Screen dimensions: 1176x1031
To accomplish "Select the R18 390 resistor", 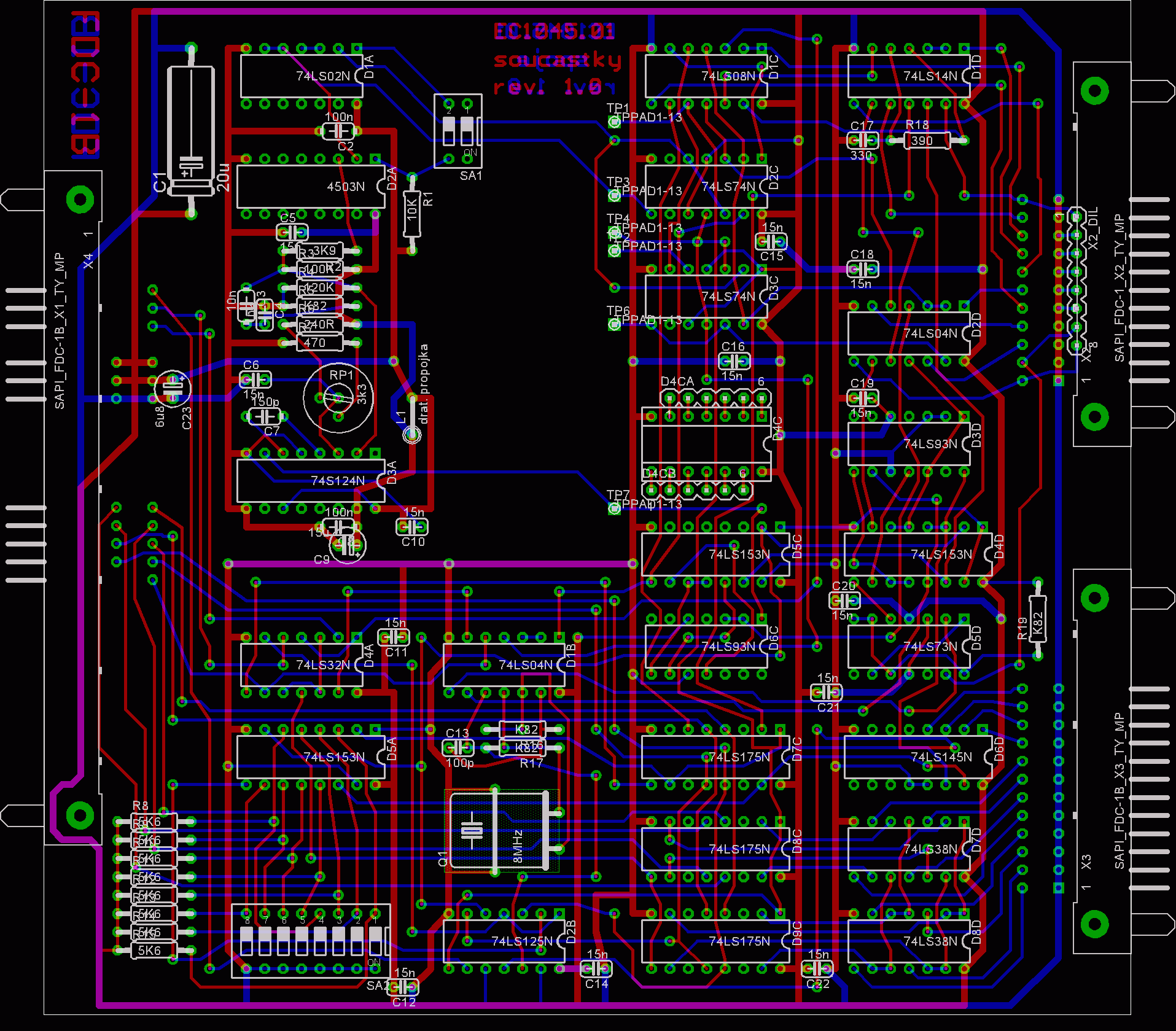I will pos(927,141).
